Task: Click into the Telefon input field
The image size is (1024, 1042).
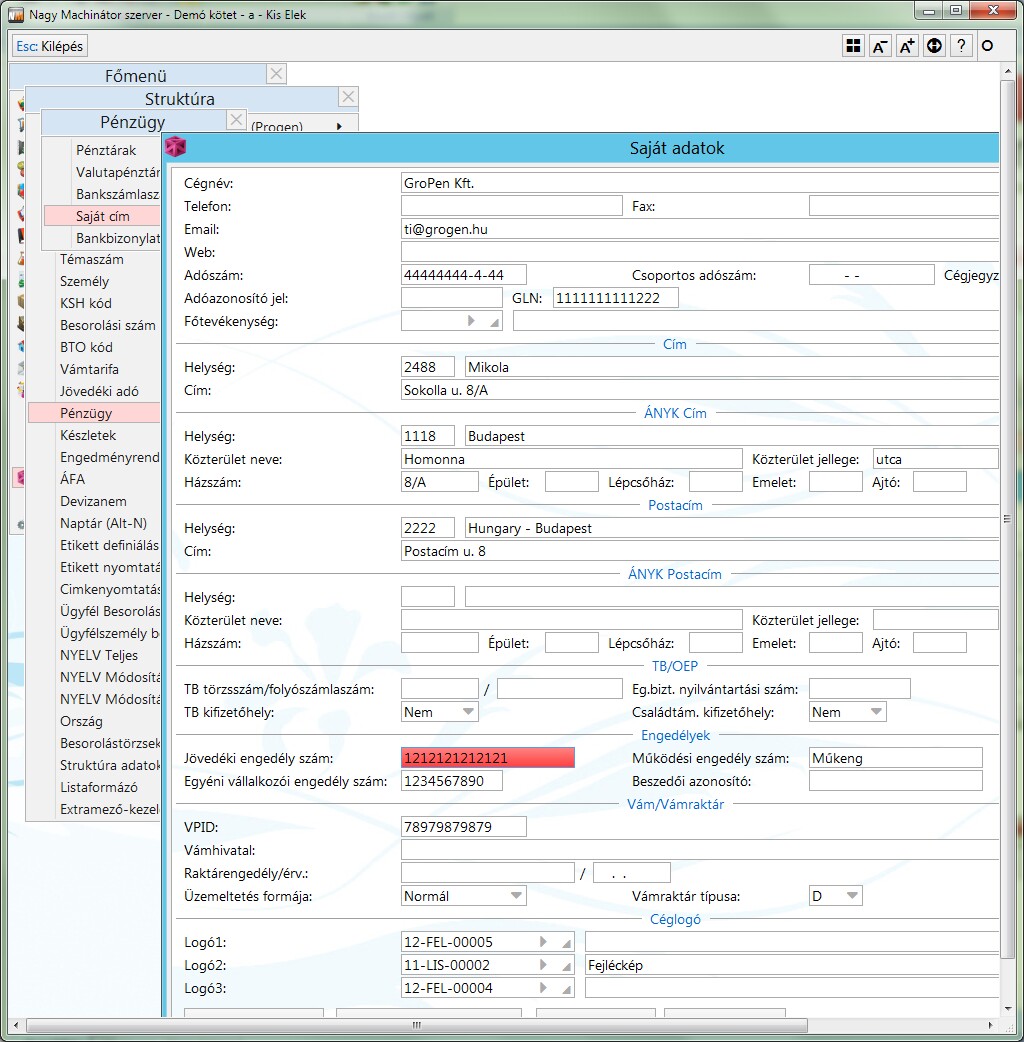Action: [x=511, y=206]
